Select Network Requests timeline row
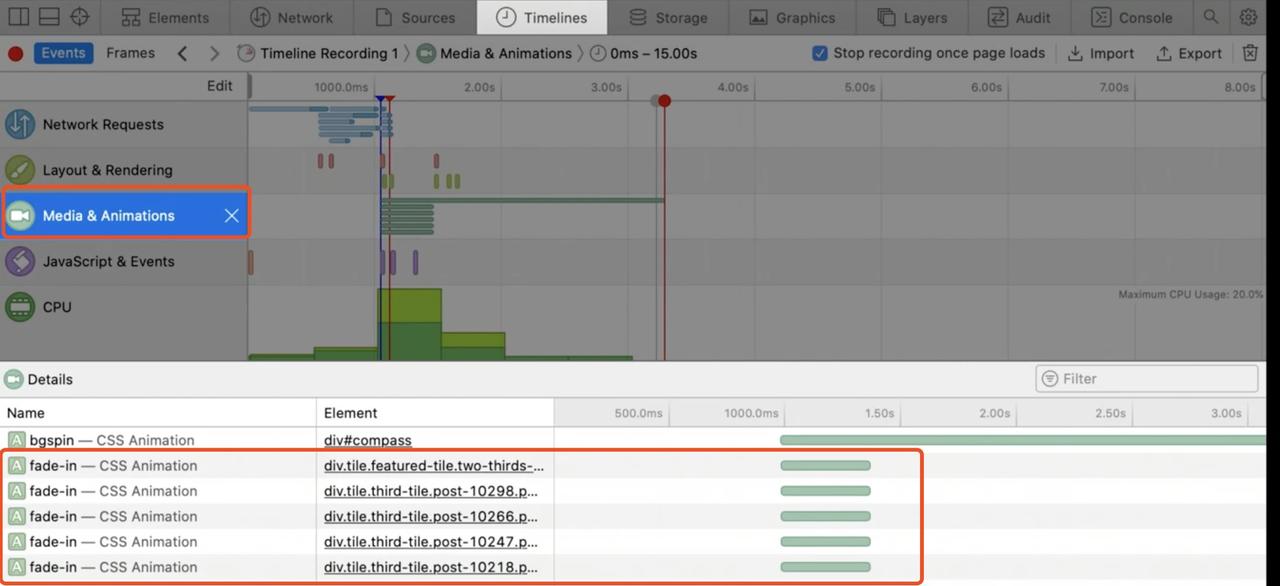The height and width of the screenshot is (586, 1280). coord(124,125)
